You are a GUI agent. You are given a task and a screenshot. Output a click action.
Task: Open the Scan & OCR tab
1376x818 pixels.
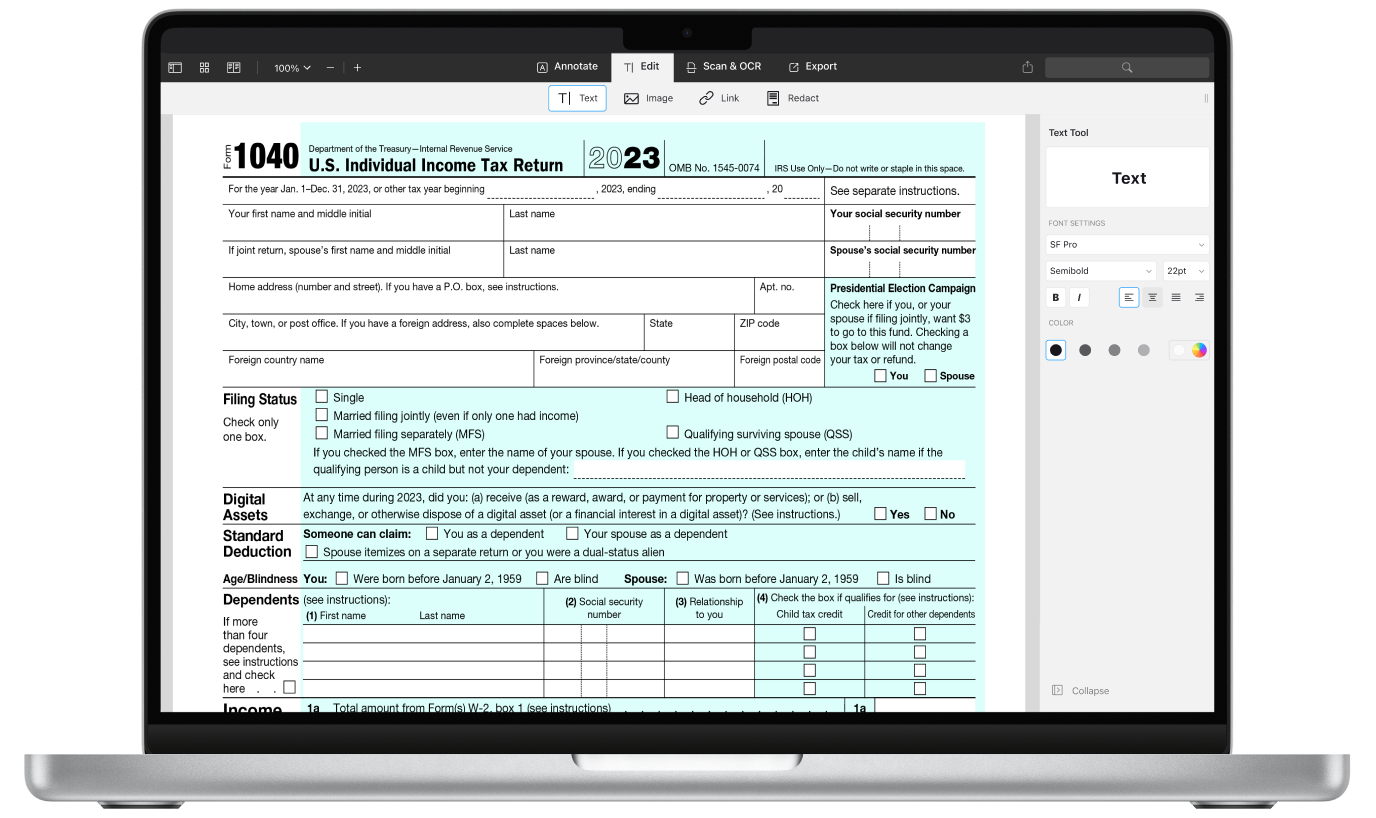(x=723, y=66)
